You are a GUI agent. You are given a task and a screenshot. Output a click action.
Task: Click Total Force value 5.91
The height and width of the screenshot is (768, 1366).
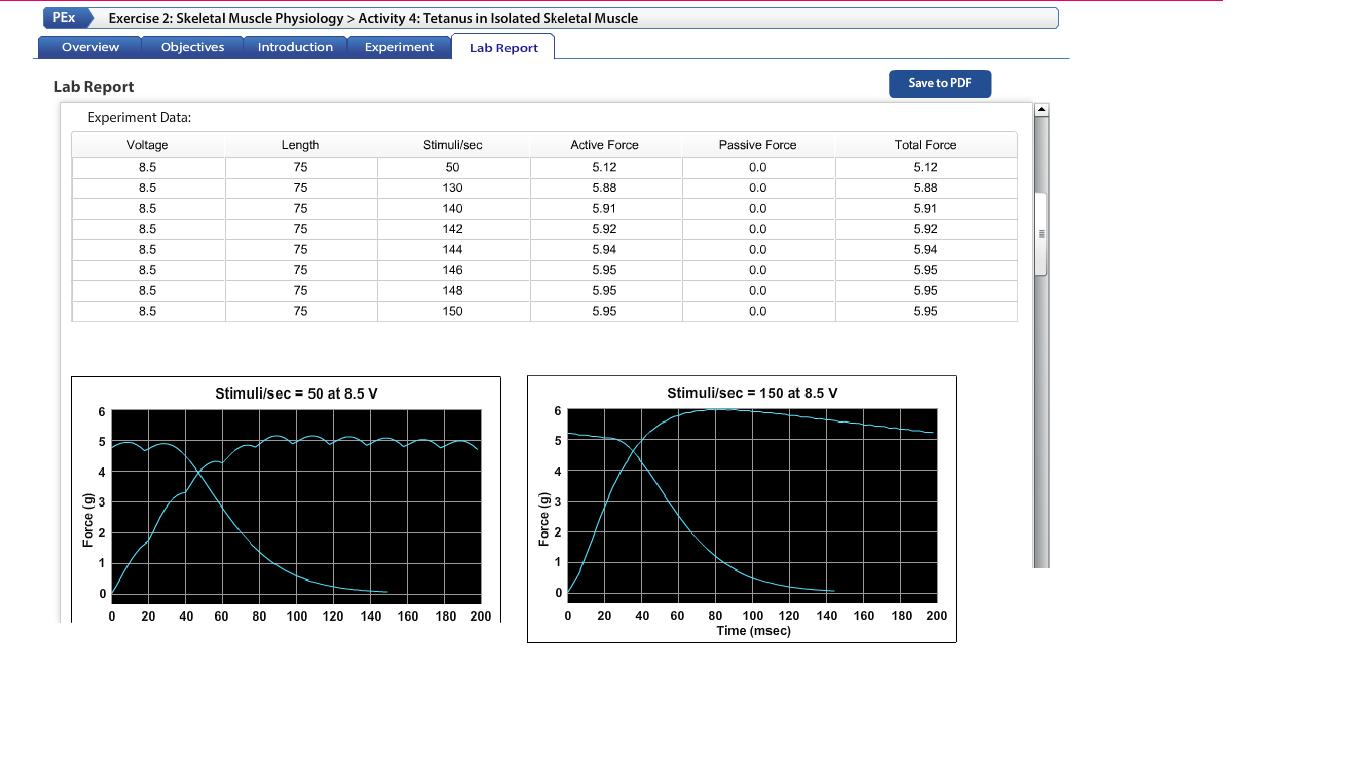pyautogui.click(x=926, y=208)
